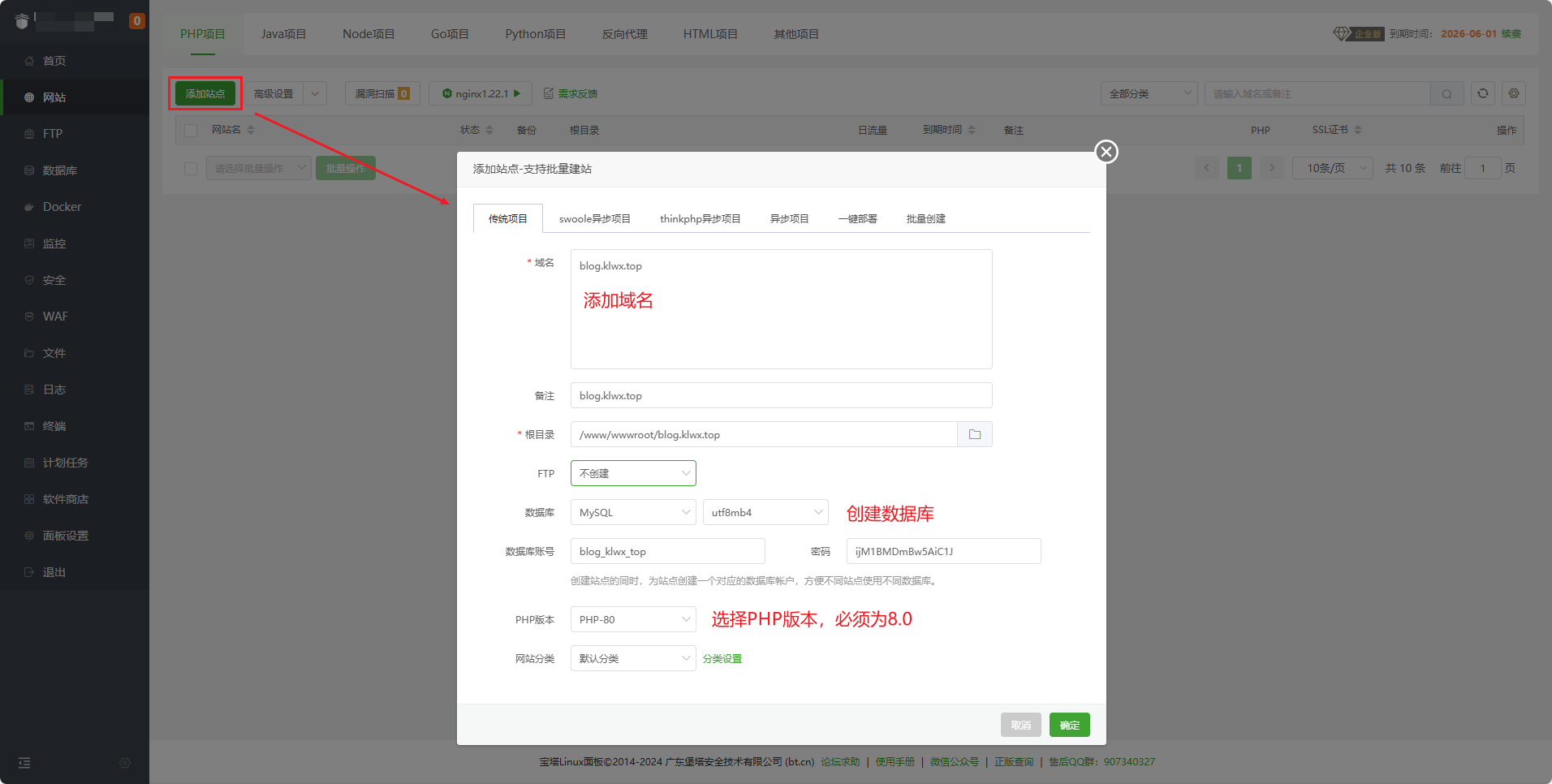Open the sidebar settings gear at the bottom
The height and width of the screenshot is (784, 1552).
pos(125,763)
